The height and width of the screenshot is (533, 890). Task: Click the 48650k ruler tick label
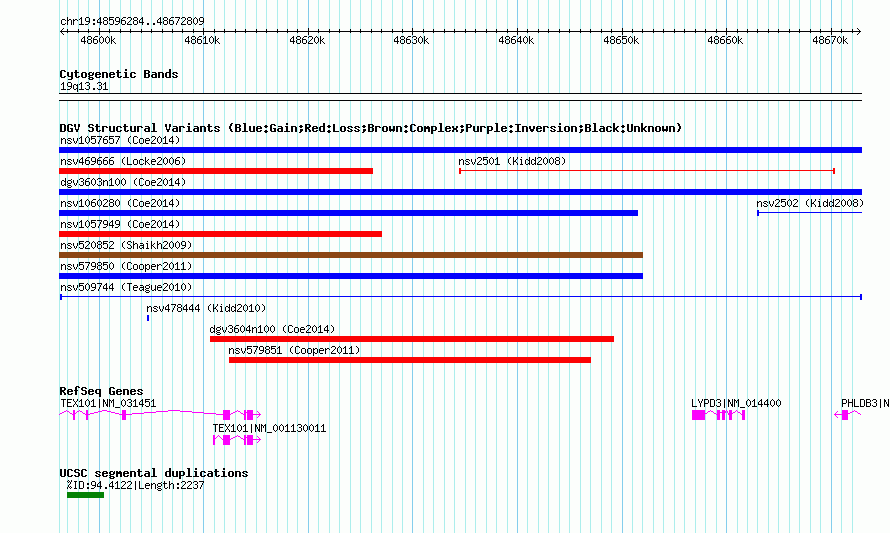(x=621, y=40)
